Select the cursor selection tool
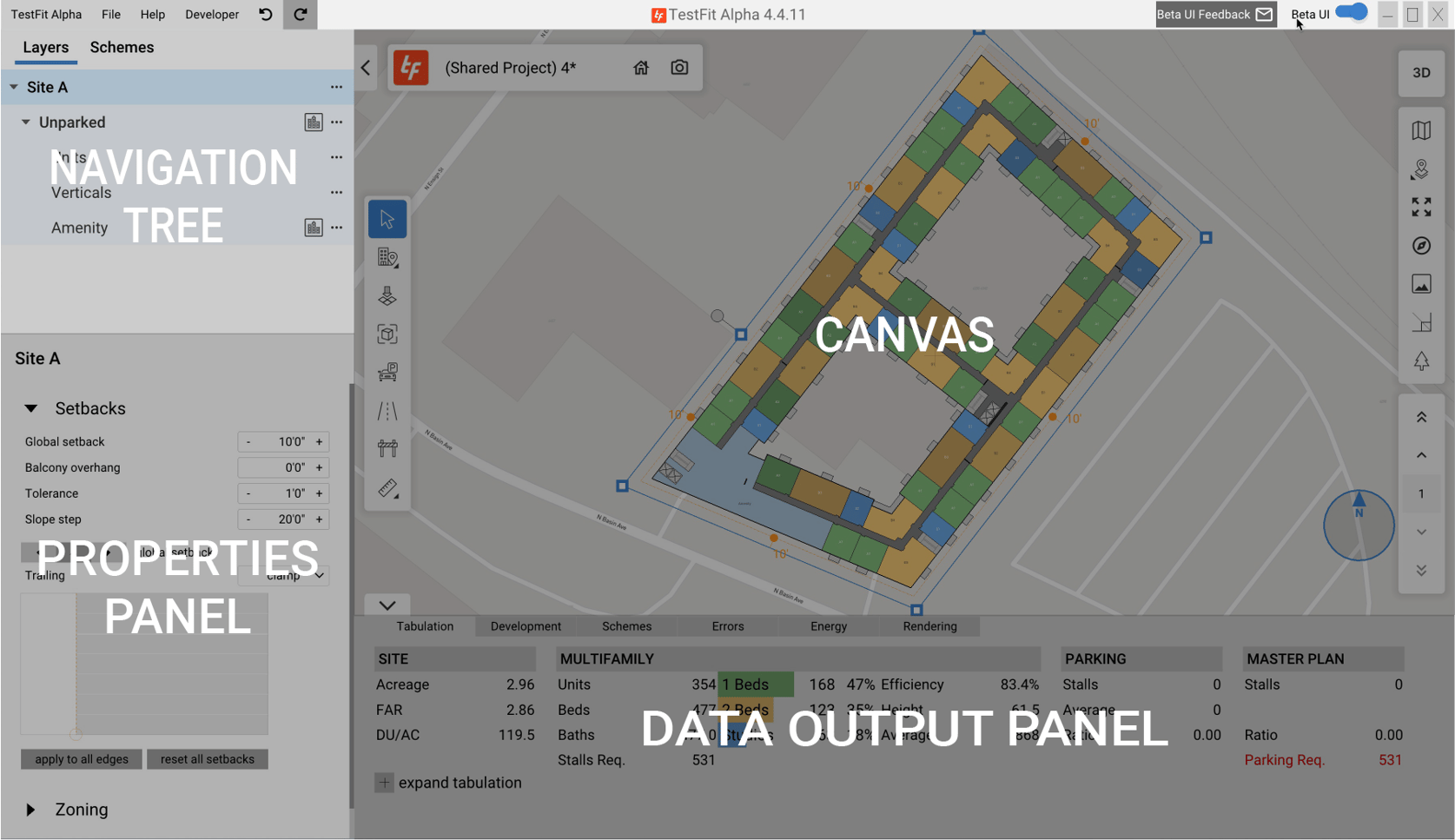Image resolution: width=1455 pixels, height=840 pixels. pyautogui.click(x=387, y=218)
